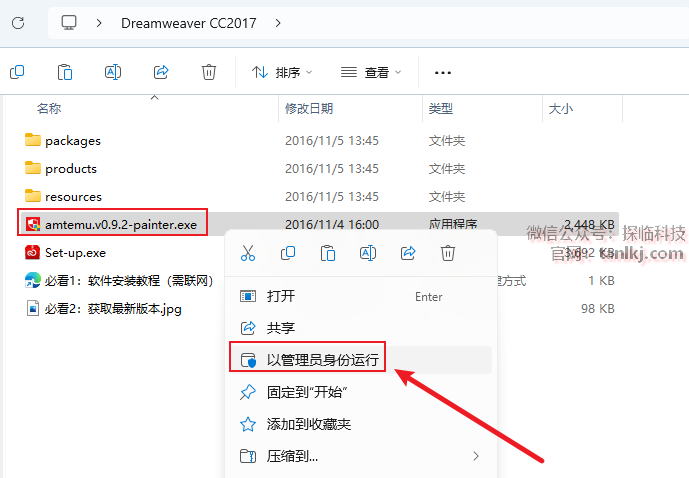Click the packages folder icon
The height and width of the screenshot is (478, 689).
point(33,140)
